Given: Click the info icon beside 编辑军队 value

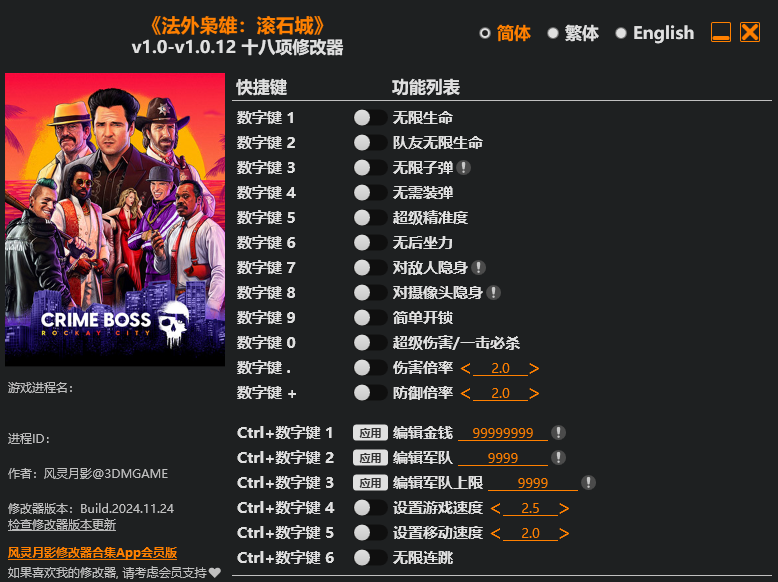Looking at the screenshot, I should coord(558,457).
